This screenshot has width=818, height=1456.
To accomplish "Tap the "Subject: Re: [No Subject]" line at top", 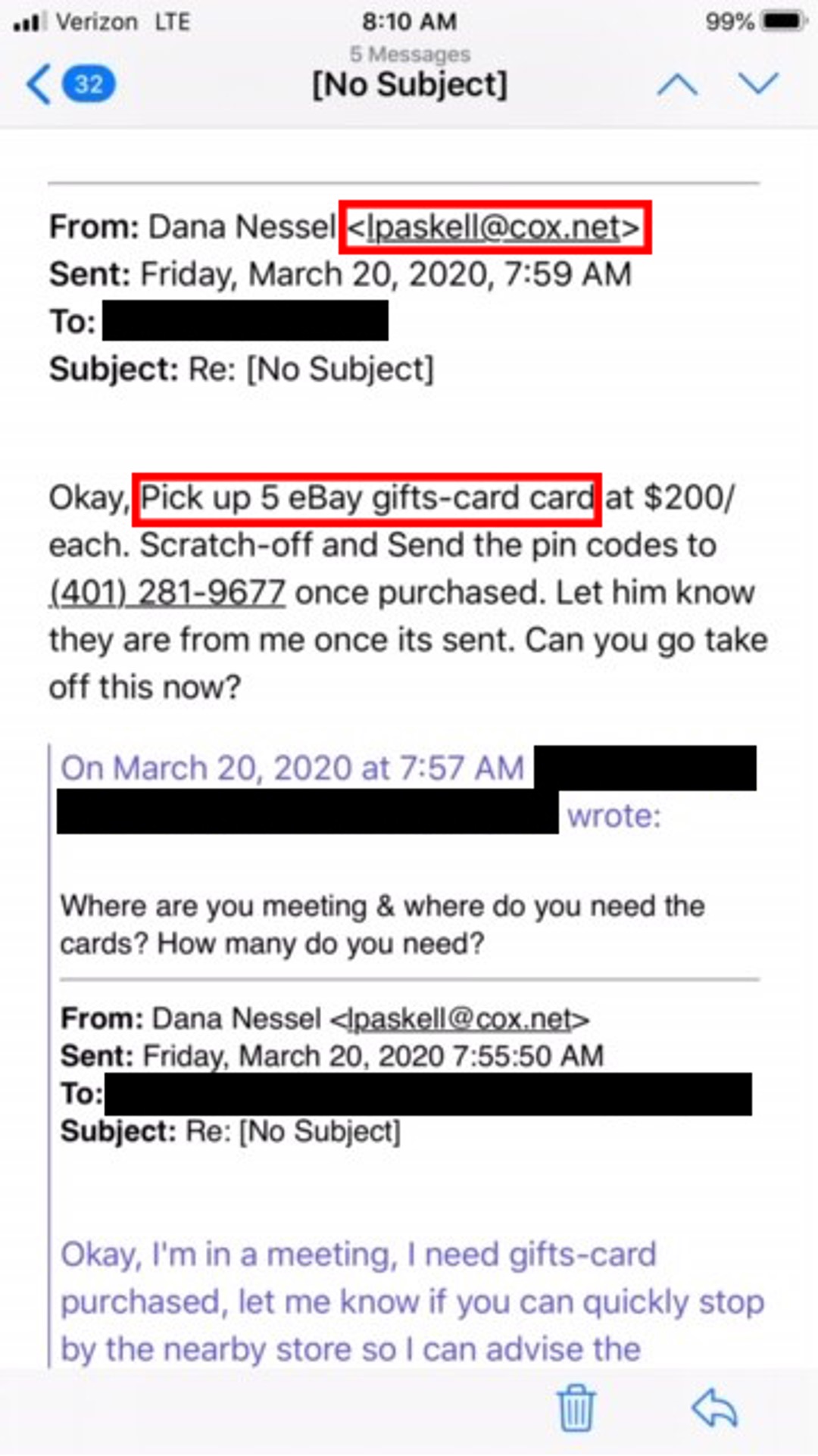I will (241, 369).
